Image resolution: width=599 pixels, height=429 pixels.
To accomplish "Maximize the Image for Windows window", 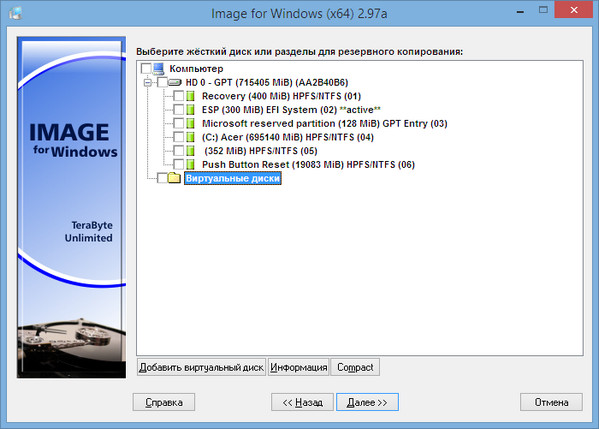I will [x=543, y=10].
